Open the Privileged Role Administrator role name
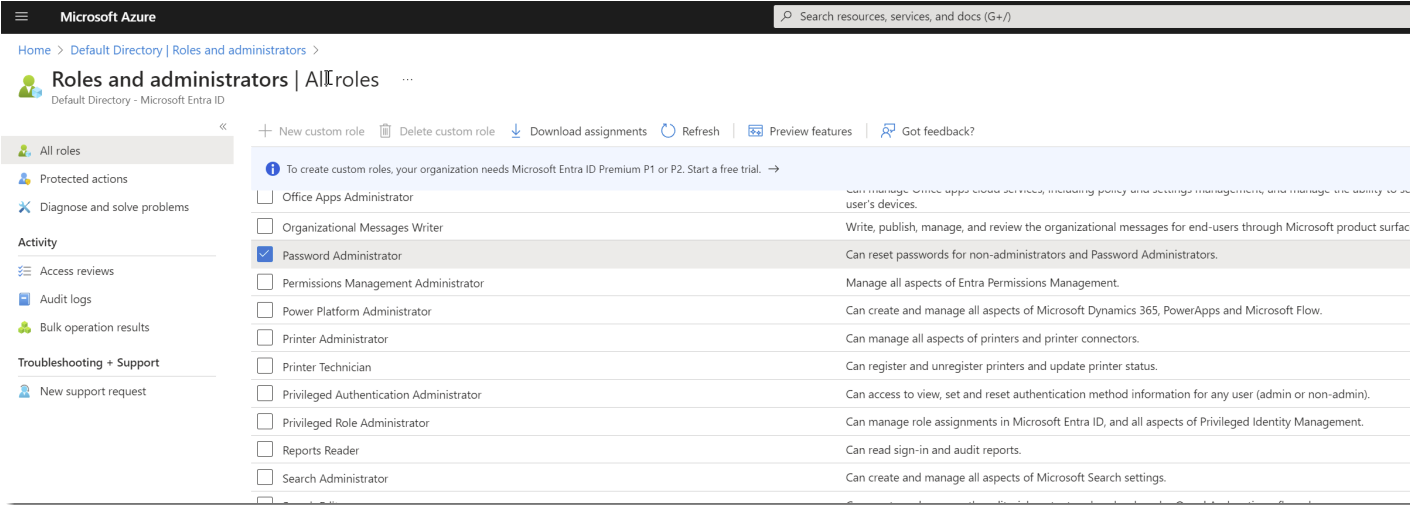This screenshot has height=505, width=1410. (x=356, y=423)
